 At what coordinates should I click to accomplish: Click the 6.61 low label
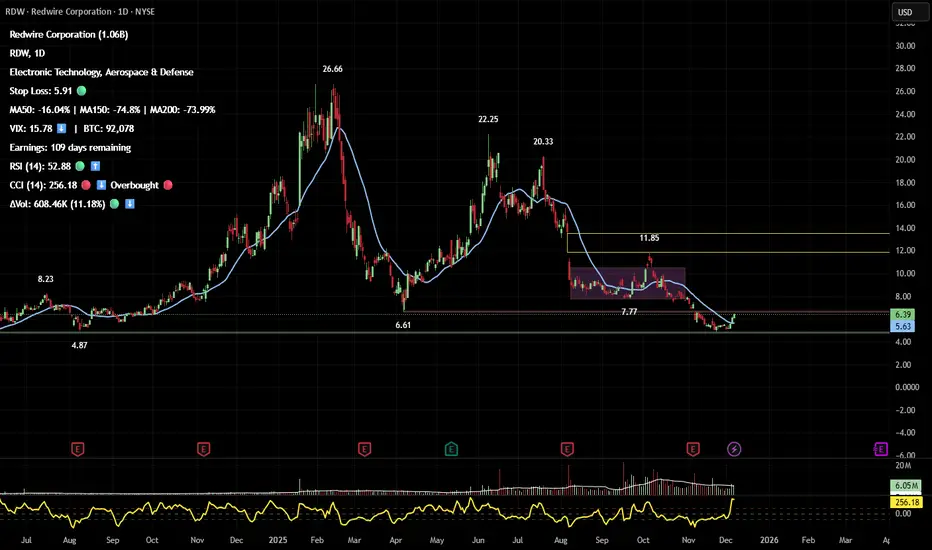pyautogui.click(x=403, y=325)
